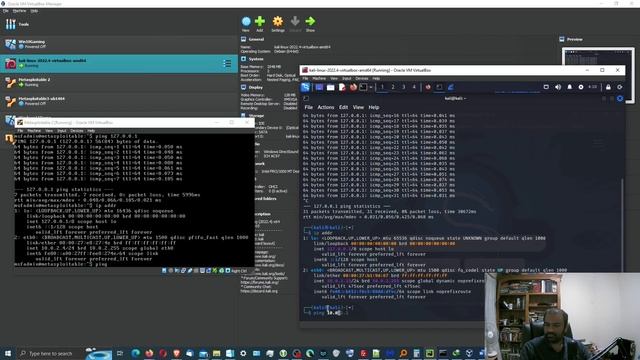Open the list menu icon on Kali row
The width and height of the screenshot is (640, 360).
pos(227,64)
